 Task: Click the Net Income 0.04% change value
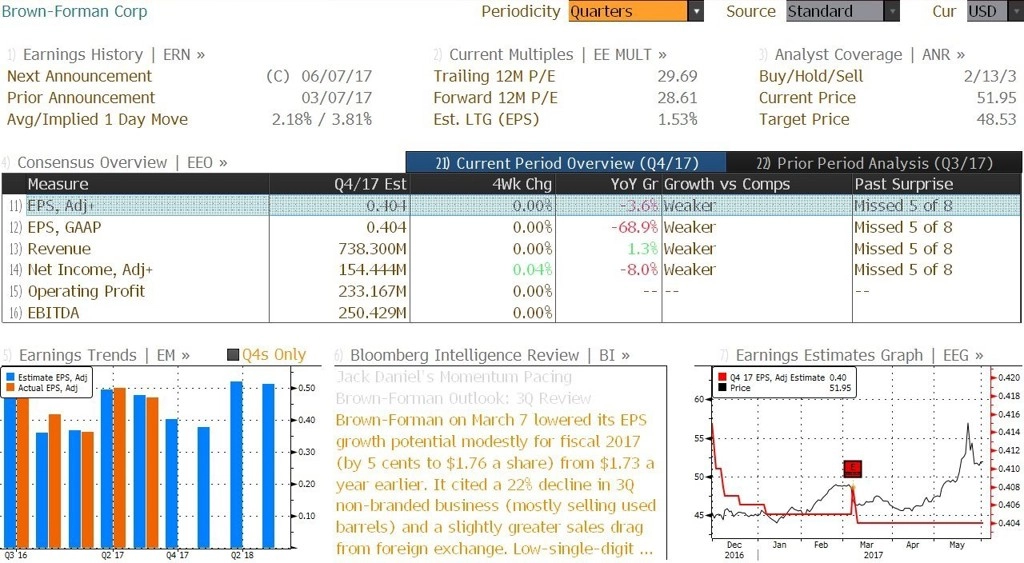pyautogui.click(x=532, y=270)
